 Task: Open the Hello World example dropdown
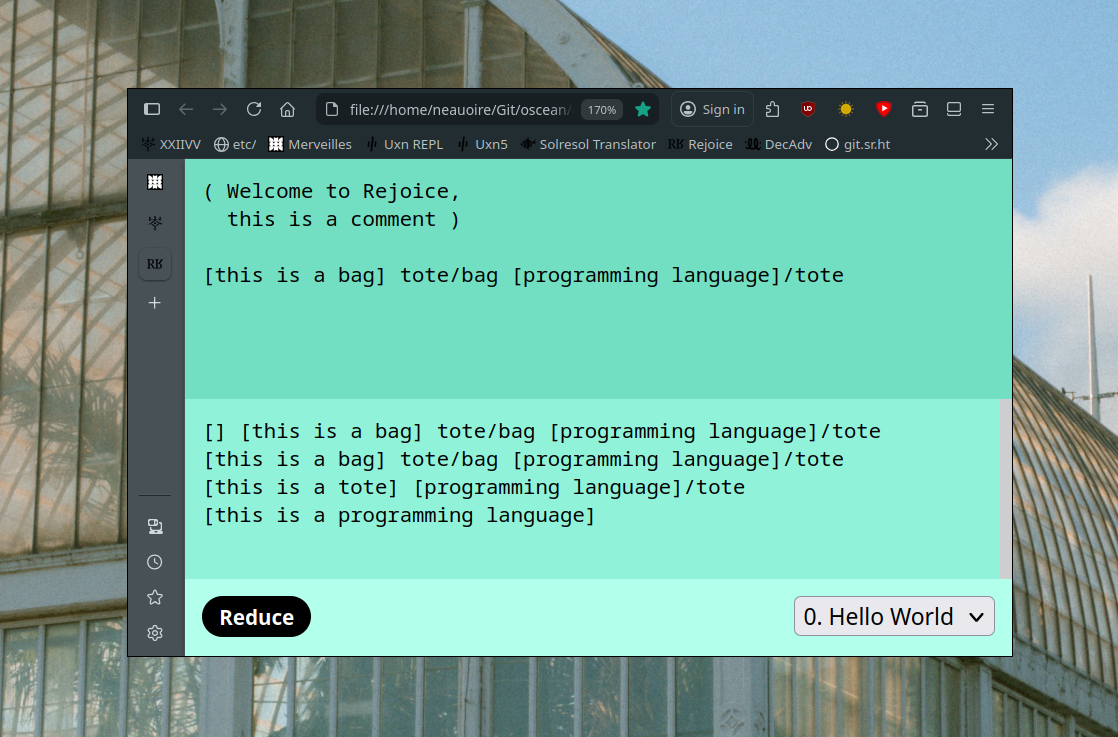[x=894, y=616]
